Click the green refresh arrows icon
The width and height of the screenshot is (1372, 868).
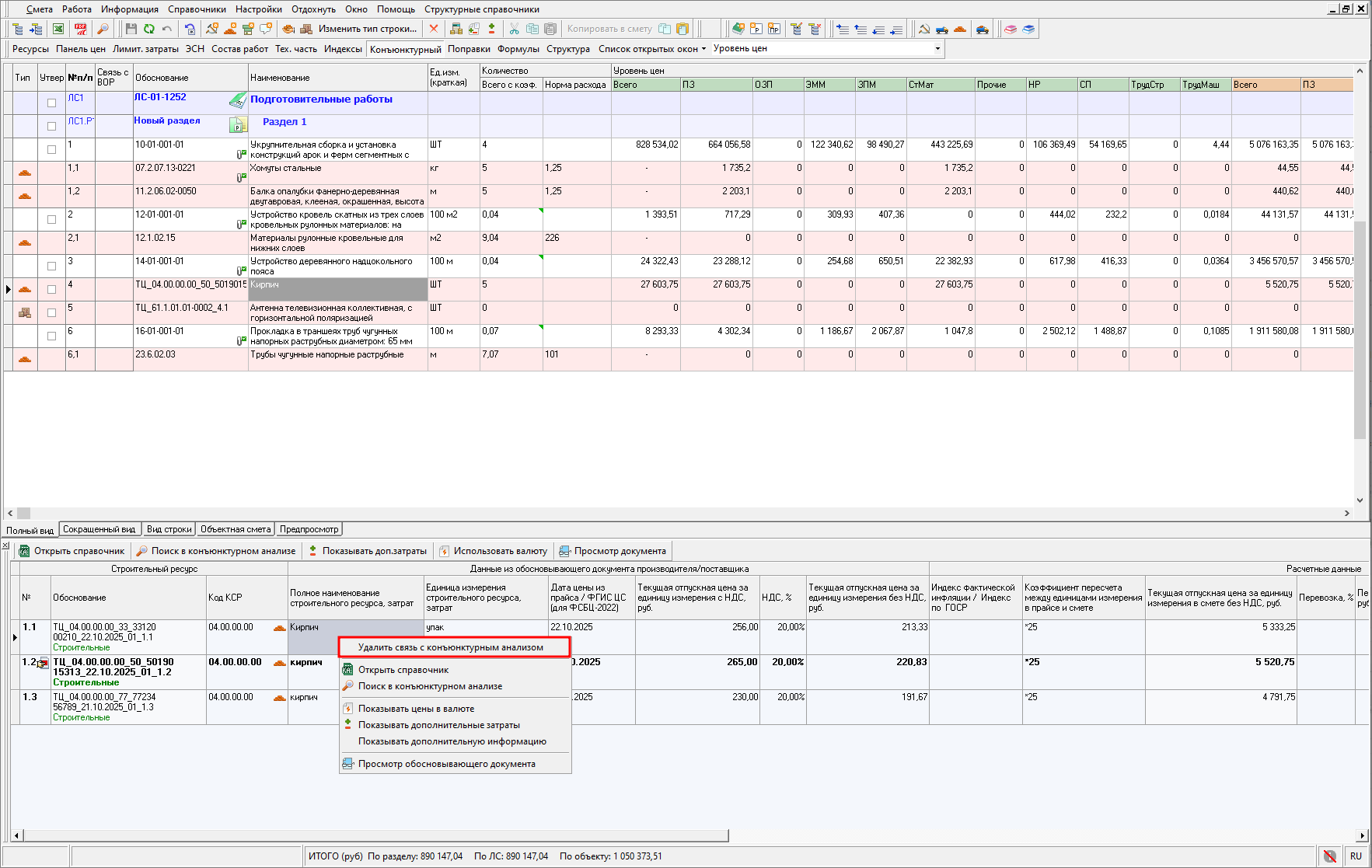click(x=148, y=29)
